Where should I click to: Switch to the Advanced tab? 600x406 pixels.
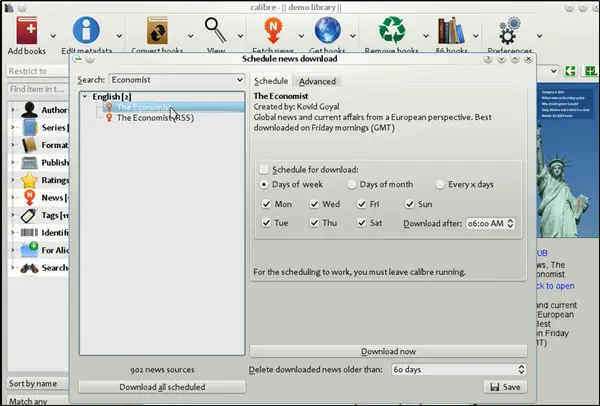point(317,81)
